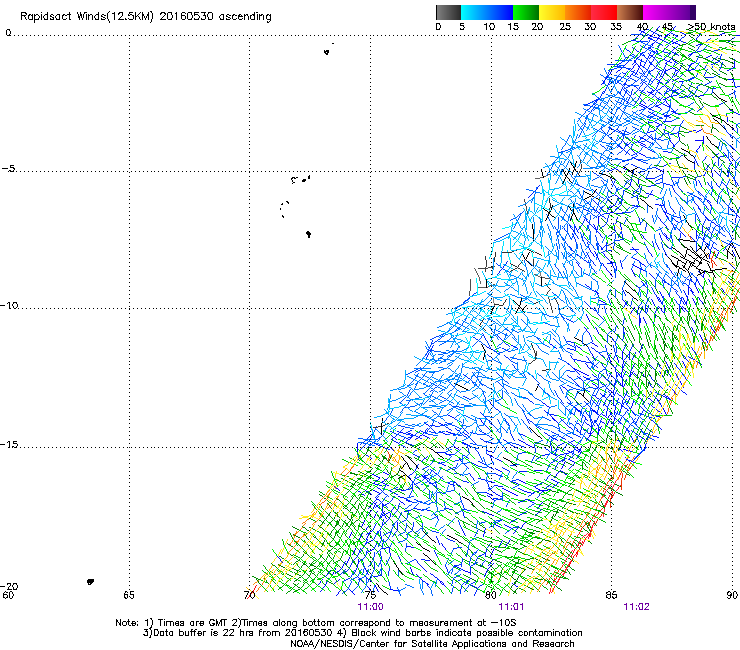
Task: Click the latitude label -5
Action: pyautogui.click(x=9, y=169)
